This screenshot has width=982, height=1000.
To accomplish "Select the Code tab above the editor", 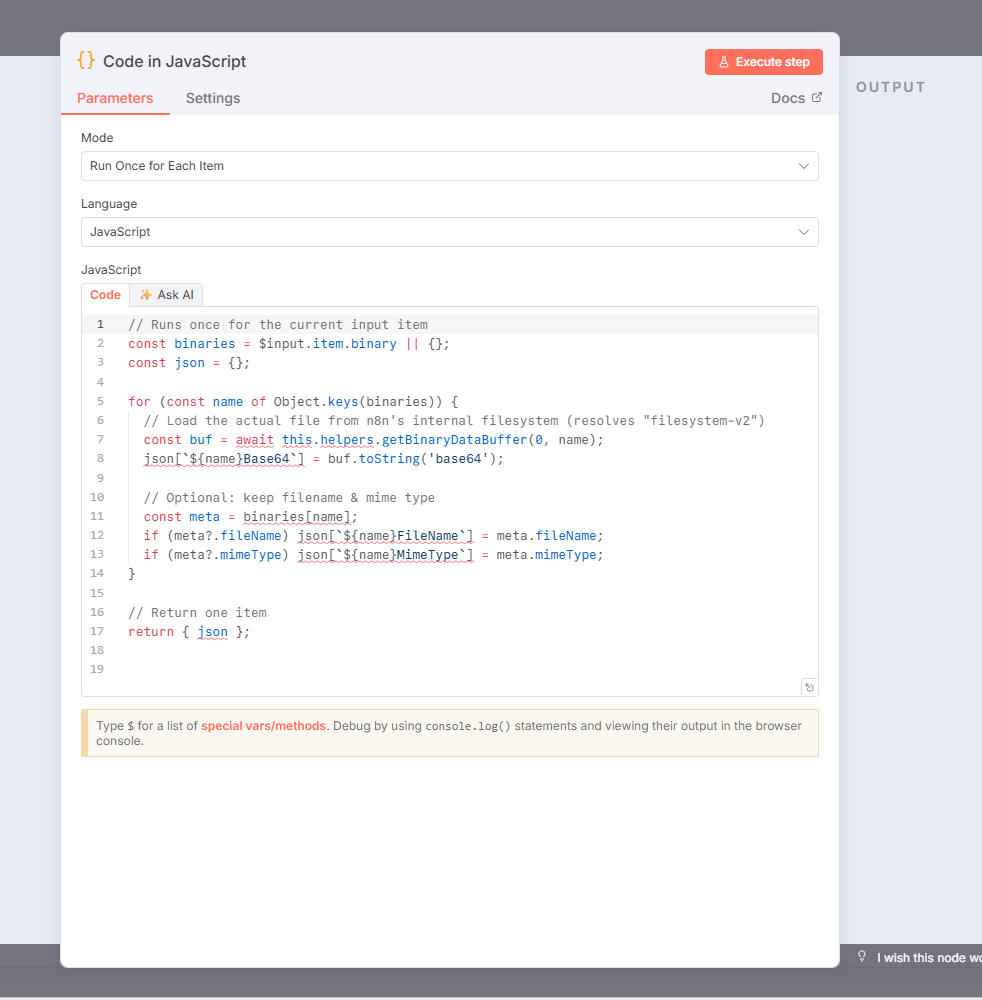I will (105, 295).
